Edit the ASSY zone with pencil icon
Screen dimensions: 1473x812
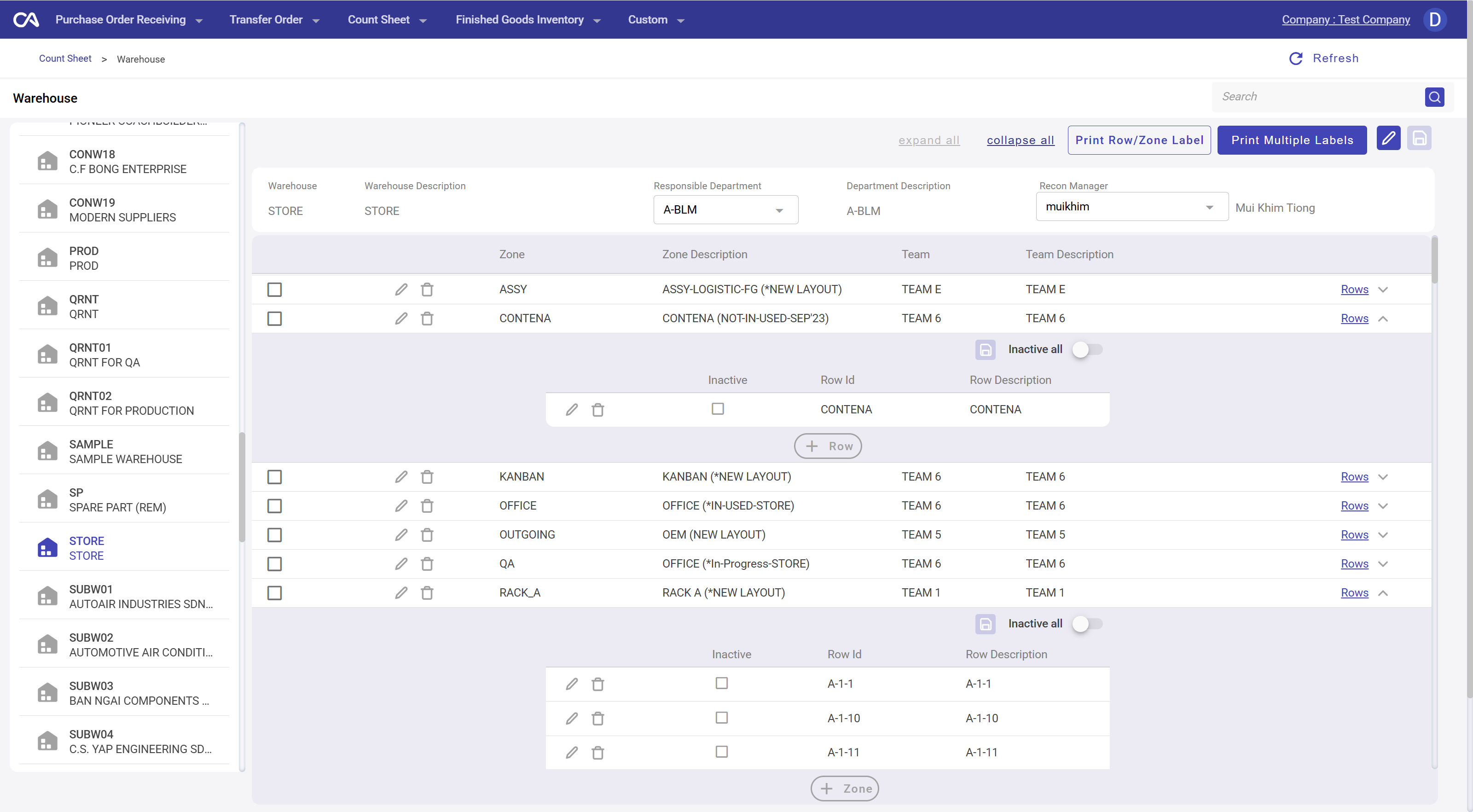[401, 290]
